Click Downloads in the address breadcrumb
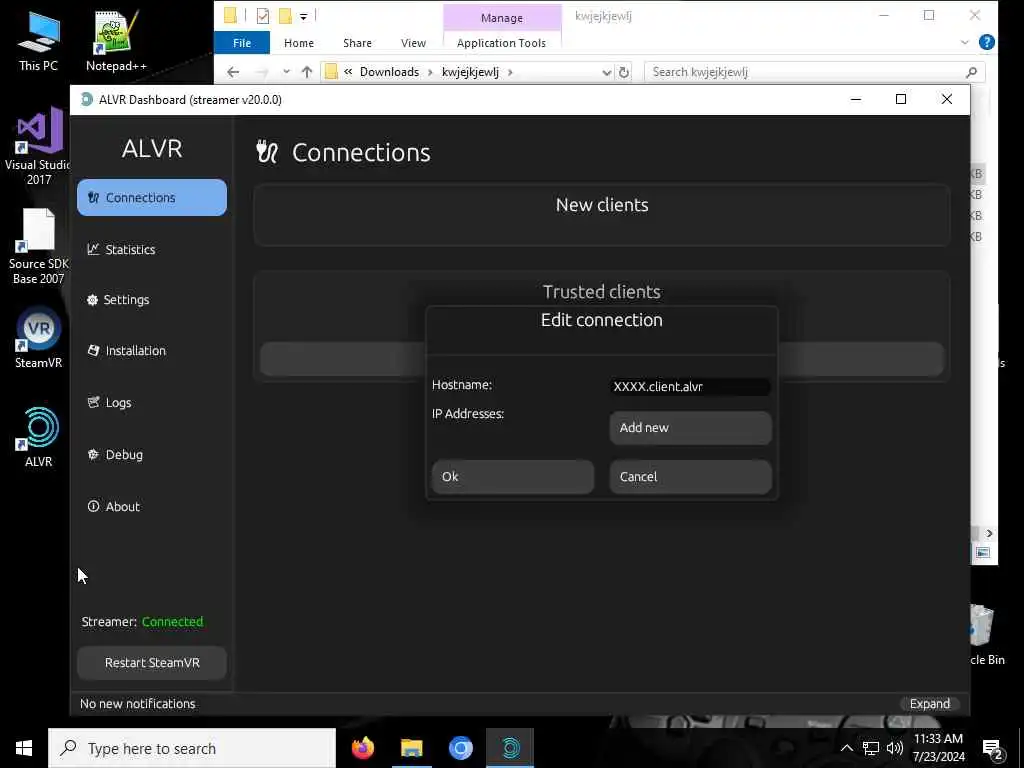Viewport: 1024px width, 768px height. 389,72
